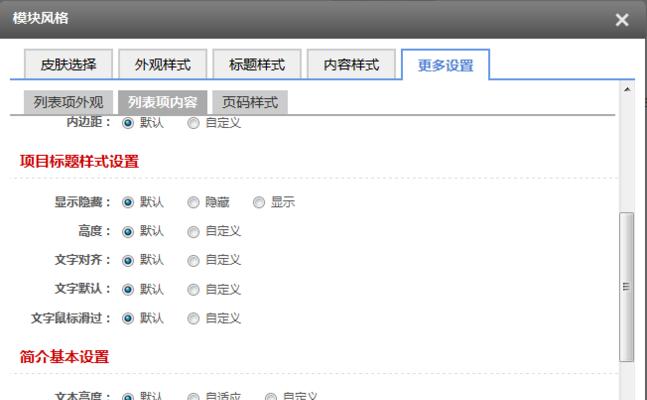
Task: Click the 简介基本设置 section heading
Action: (64, 356)
